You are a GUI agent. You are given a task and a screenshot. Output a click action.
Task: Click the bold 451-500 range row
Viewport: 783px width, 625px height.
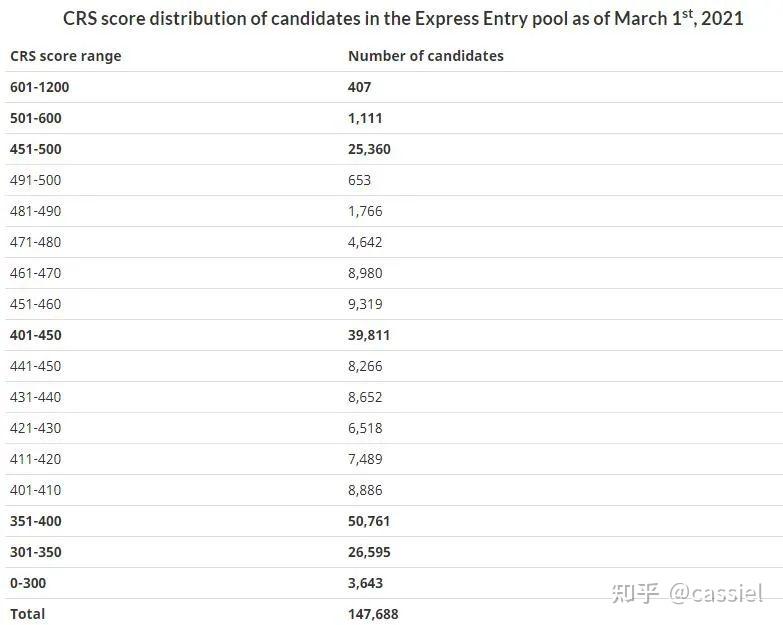tap(36, 149)
